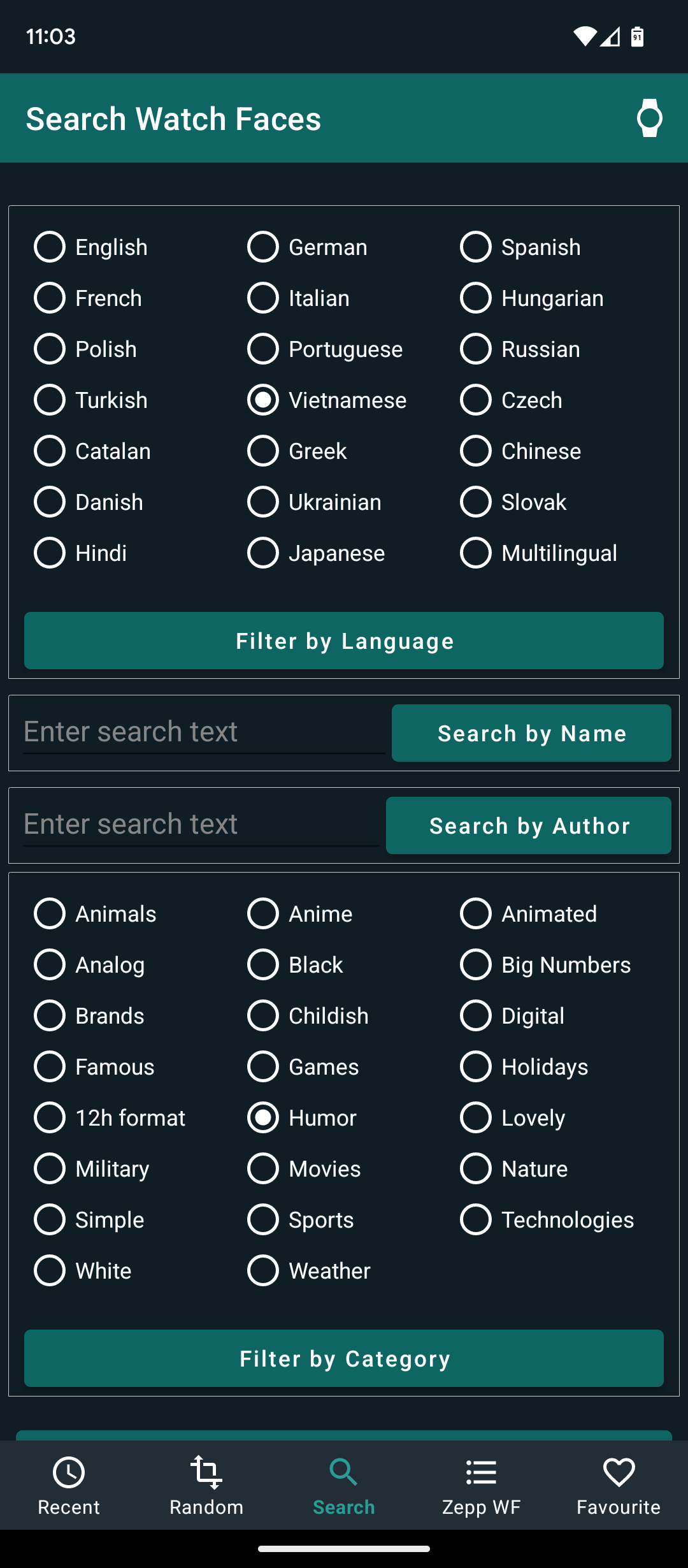Viewport: 688px width, 1568px height.
Task: Open the Random tab crop icon
Action: coord(206,1472)
